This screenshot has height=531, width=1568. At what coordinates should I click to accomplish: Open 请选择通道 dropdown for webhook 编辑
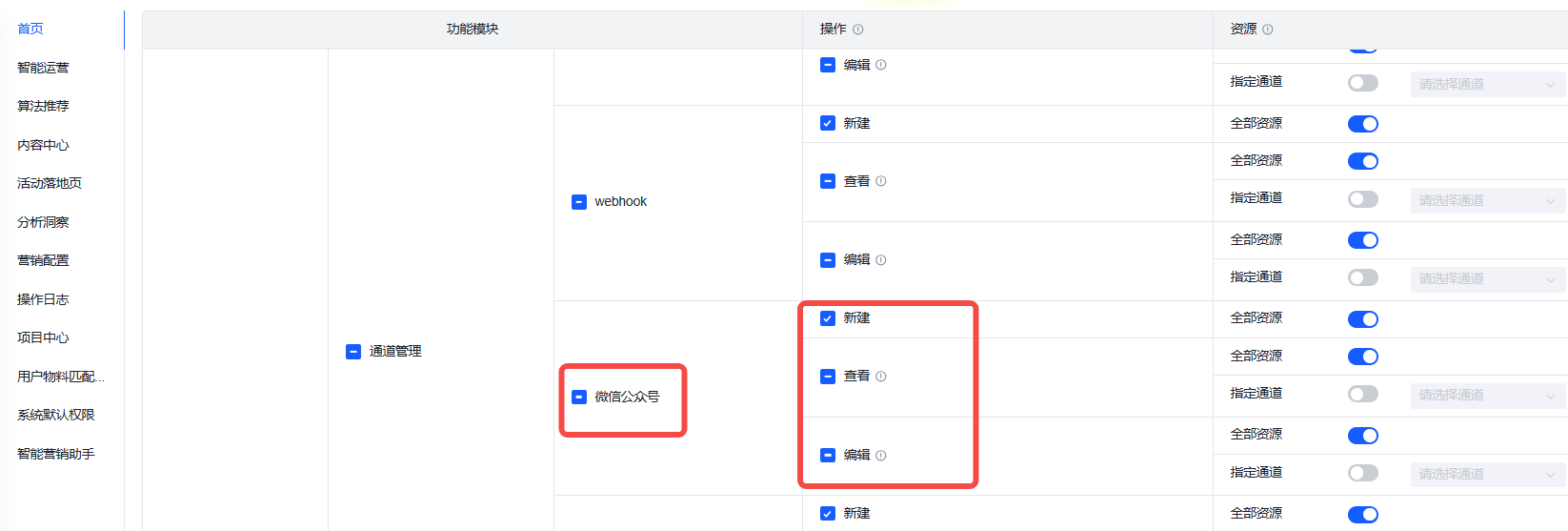1488,278
